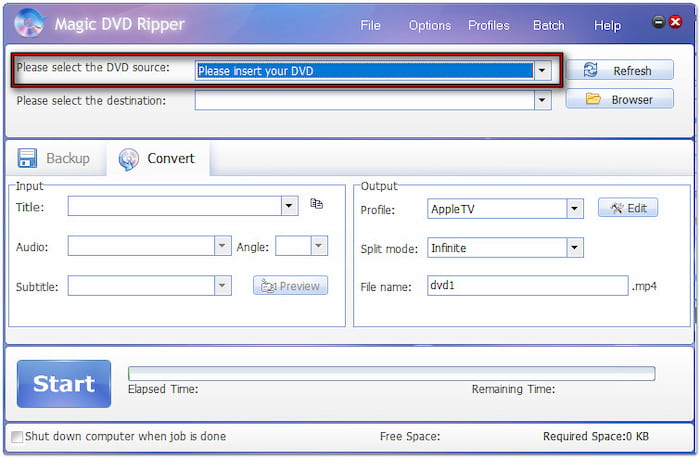Open the File menu

click(370, 25)
